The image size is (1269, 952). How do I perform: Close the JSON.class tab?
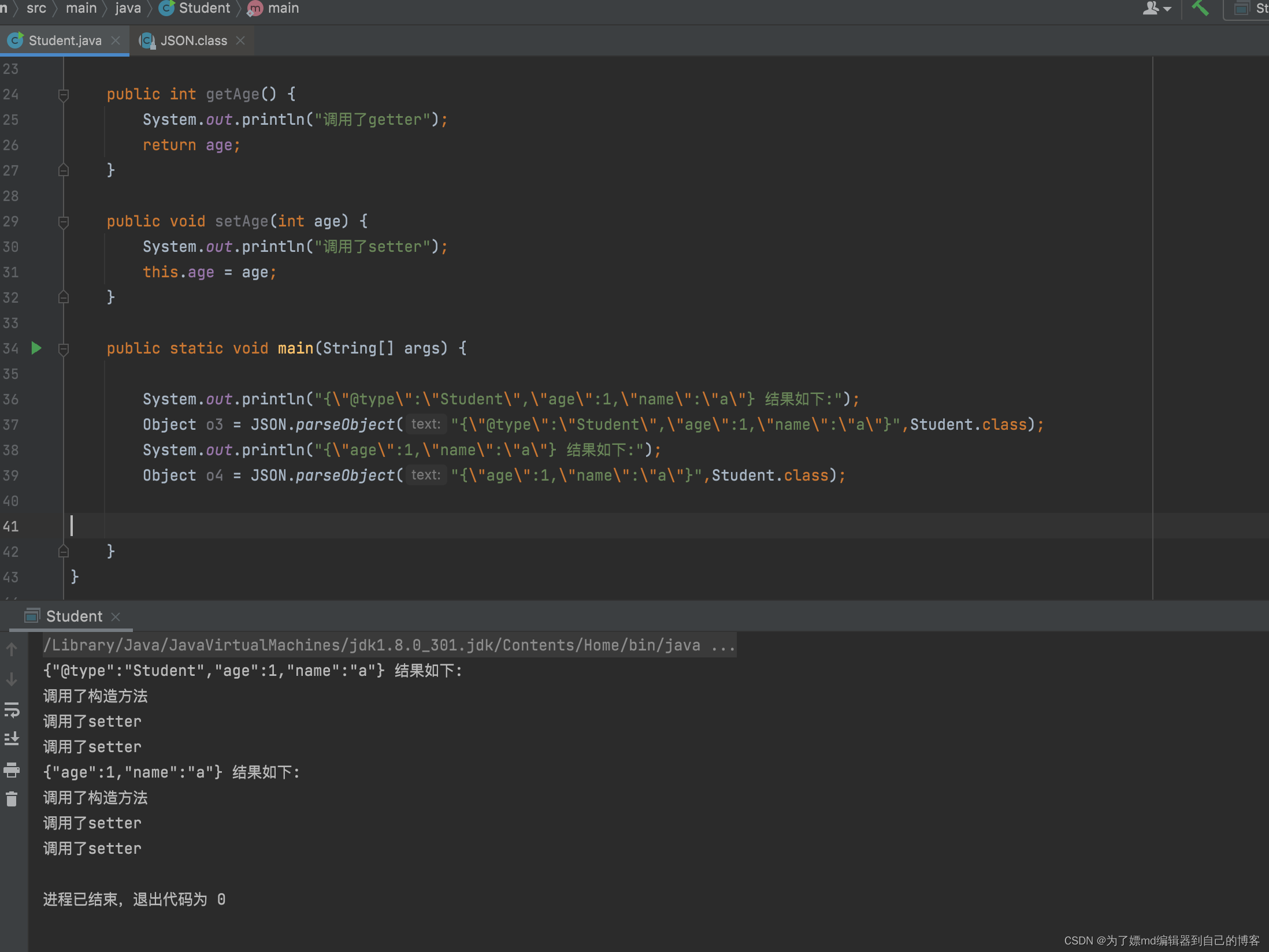240,40
